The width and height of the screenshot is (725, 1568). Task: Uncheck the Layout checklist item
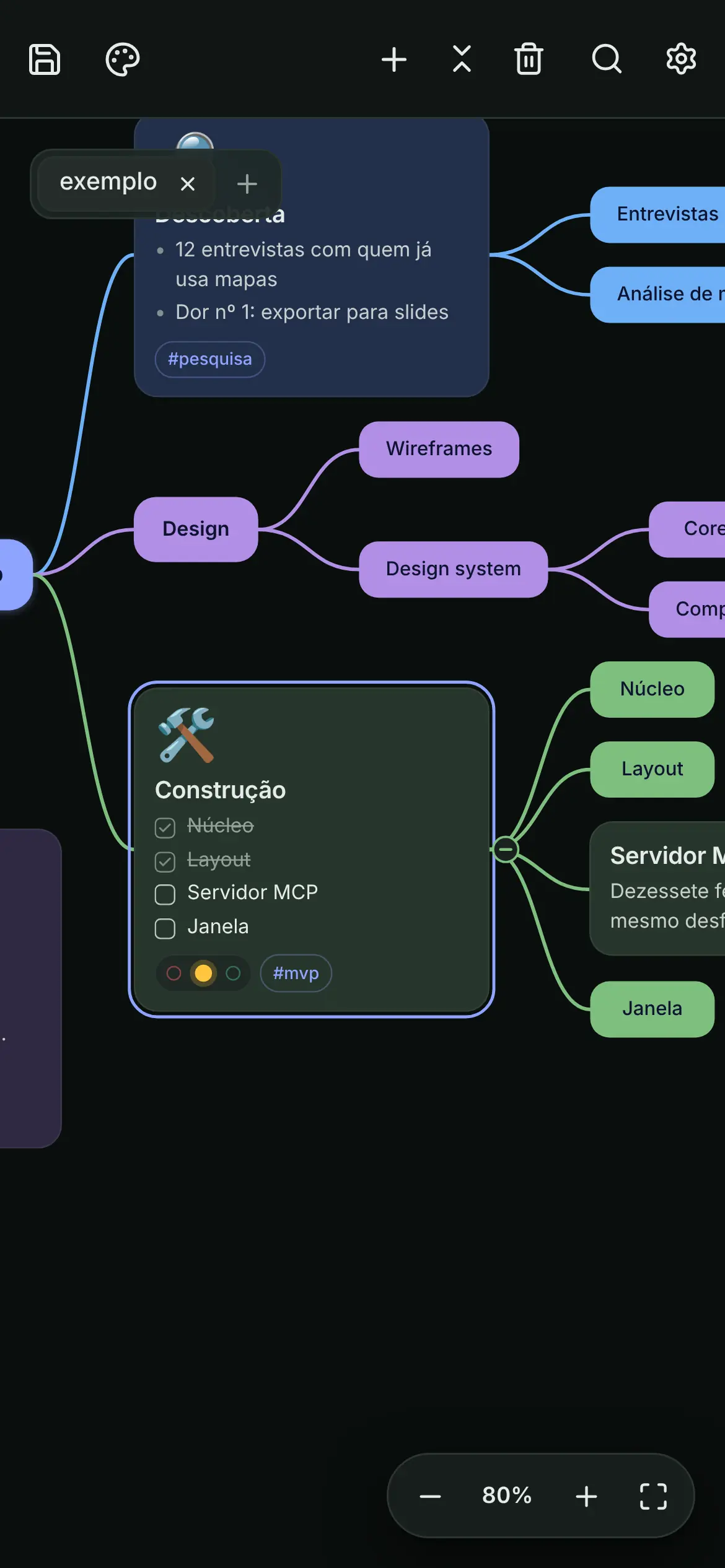point(165,861)
